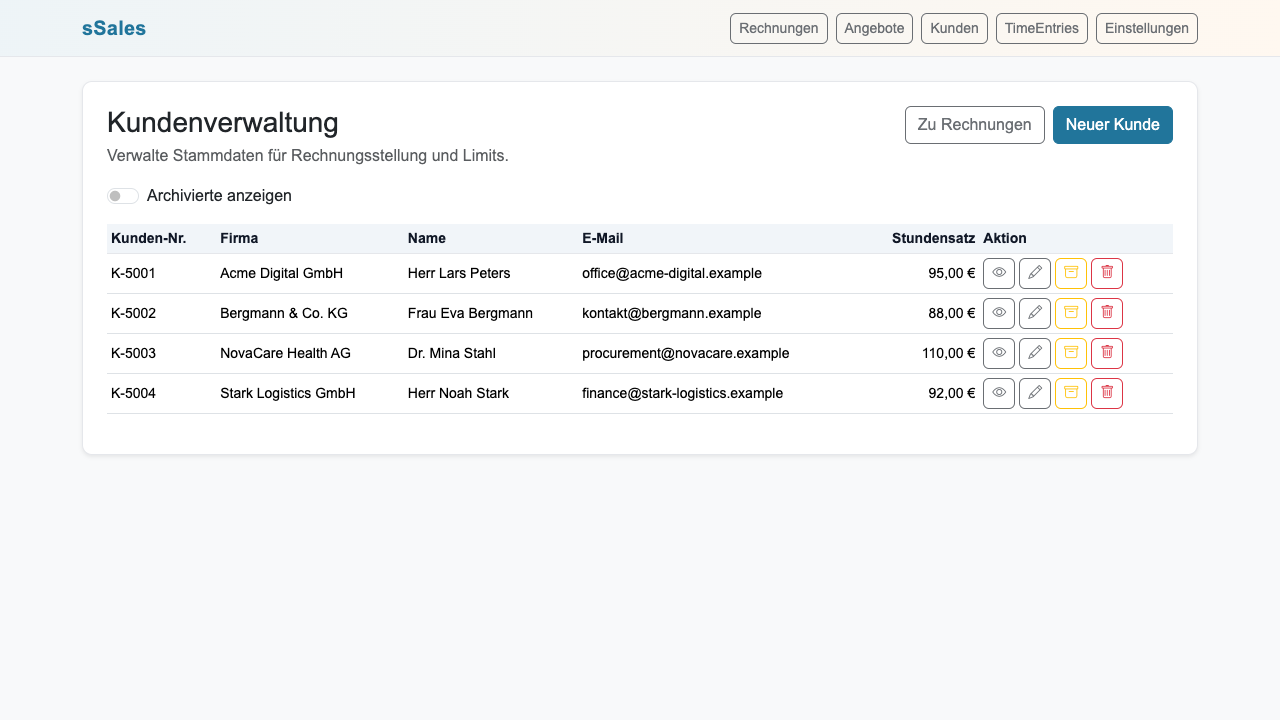The height and width of the screenshot is (720, 1280).
Task: Switch to Angebote
Action: click(x=873, y=28)
